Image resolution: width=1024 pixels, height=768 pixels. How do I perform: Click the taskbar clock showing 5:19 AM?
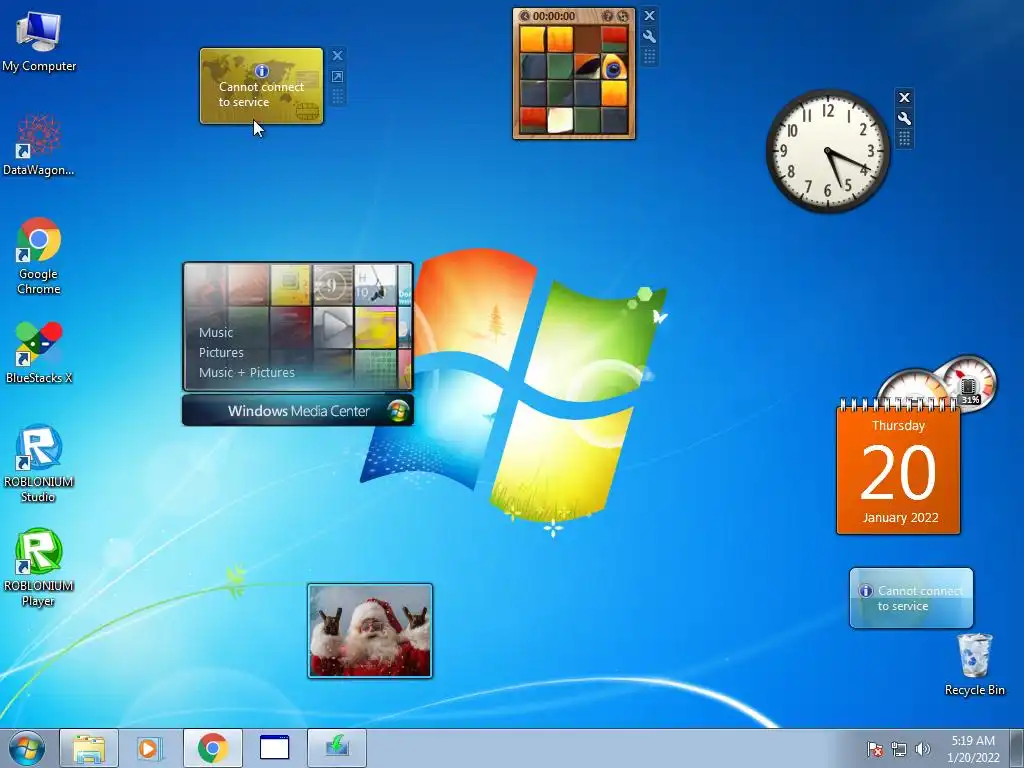pos(973,749)
